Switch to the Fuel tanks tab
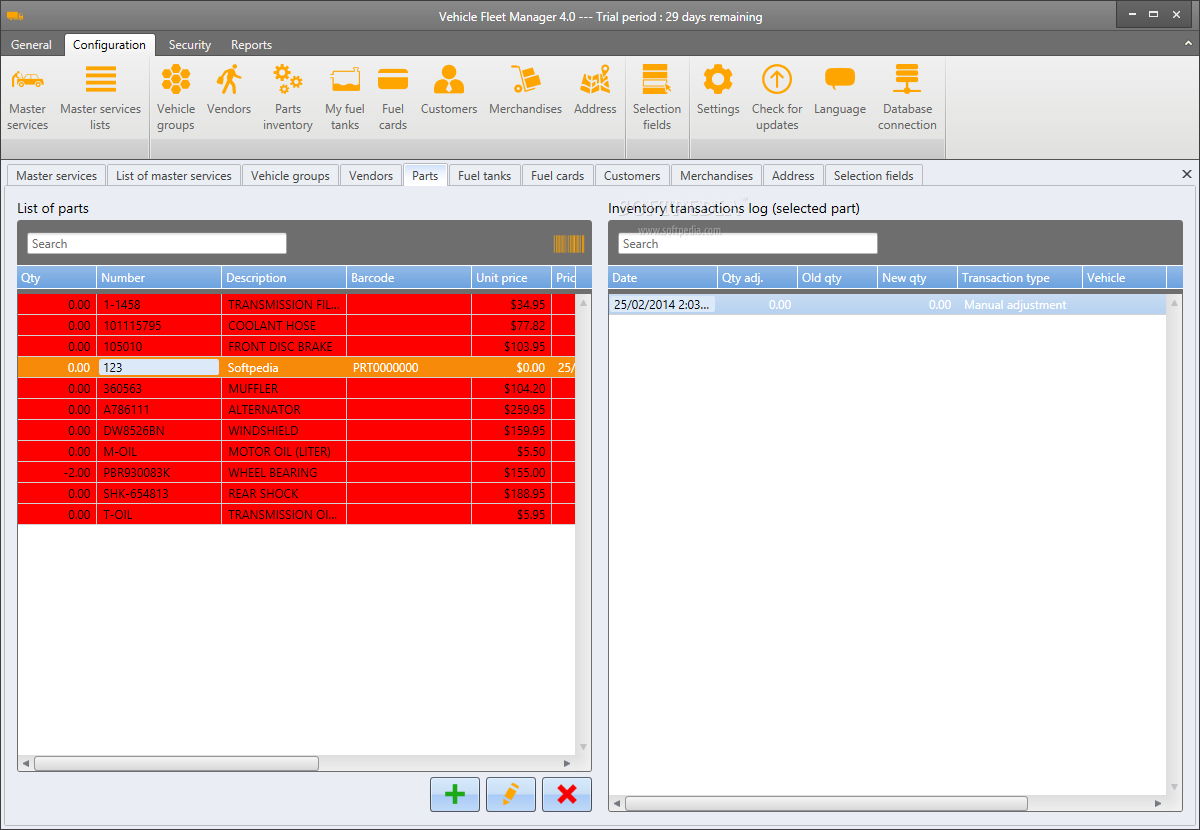The image size is (1200, 830). point(484,176)
